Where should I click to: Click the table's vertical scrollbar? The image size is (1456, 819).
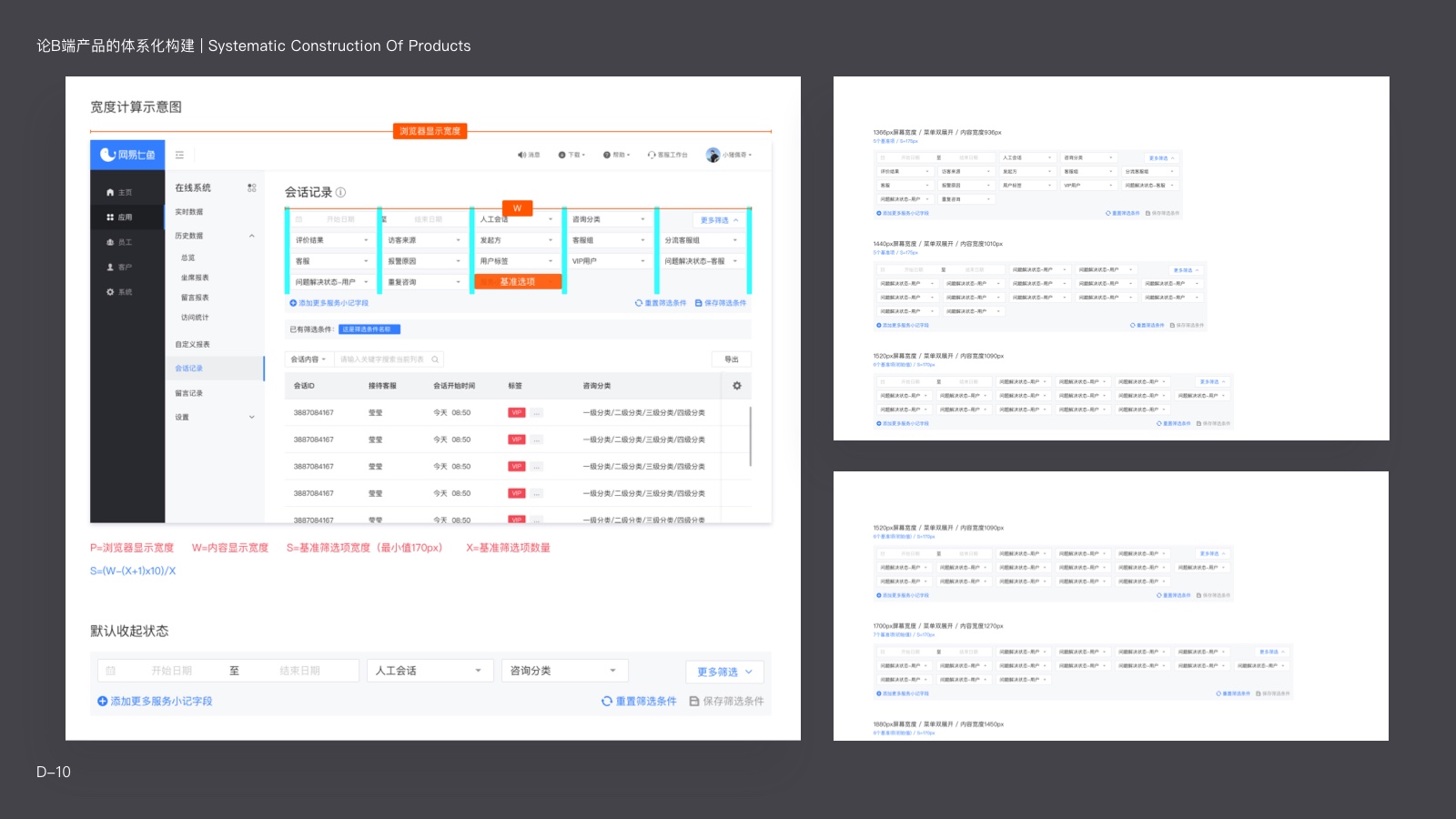[751, 437]
